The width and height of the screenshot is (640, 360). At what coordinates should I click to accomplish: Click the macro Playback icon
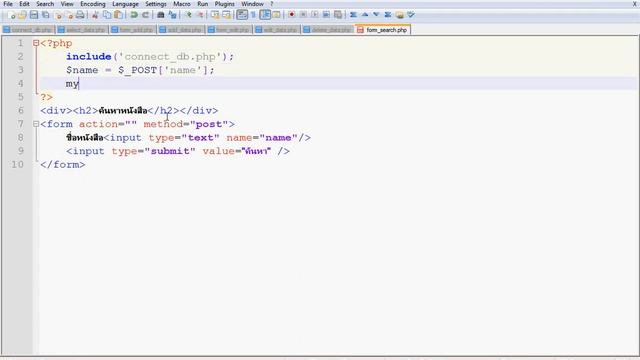click(x=315, y=15)
